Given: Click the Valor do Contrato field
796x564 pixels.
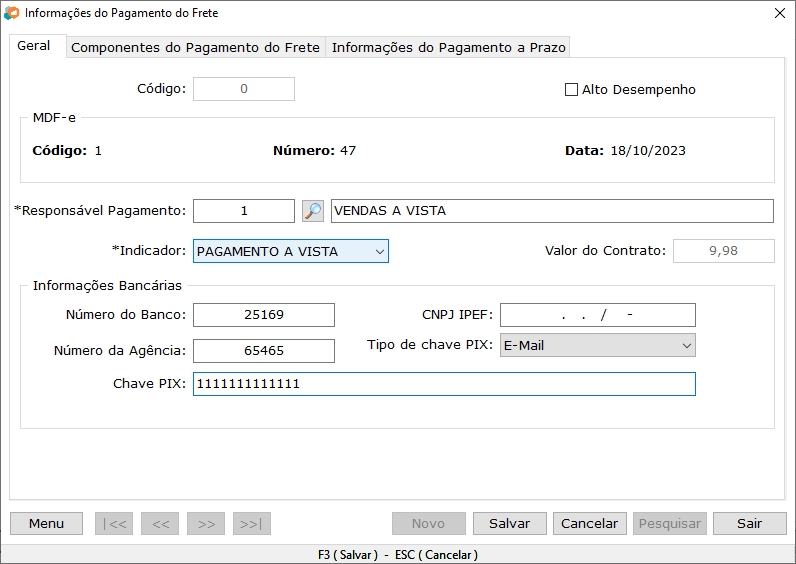Looking at the screenshot, I should pyautogui.click(x=724, y=251).
